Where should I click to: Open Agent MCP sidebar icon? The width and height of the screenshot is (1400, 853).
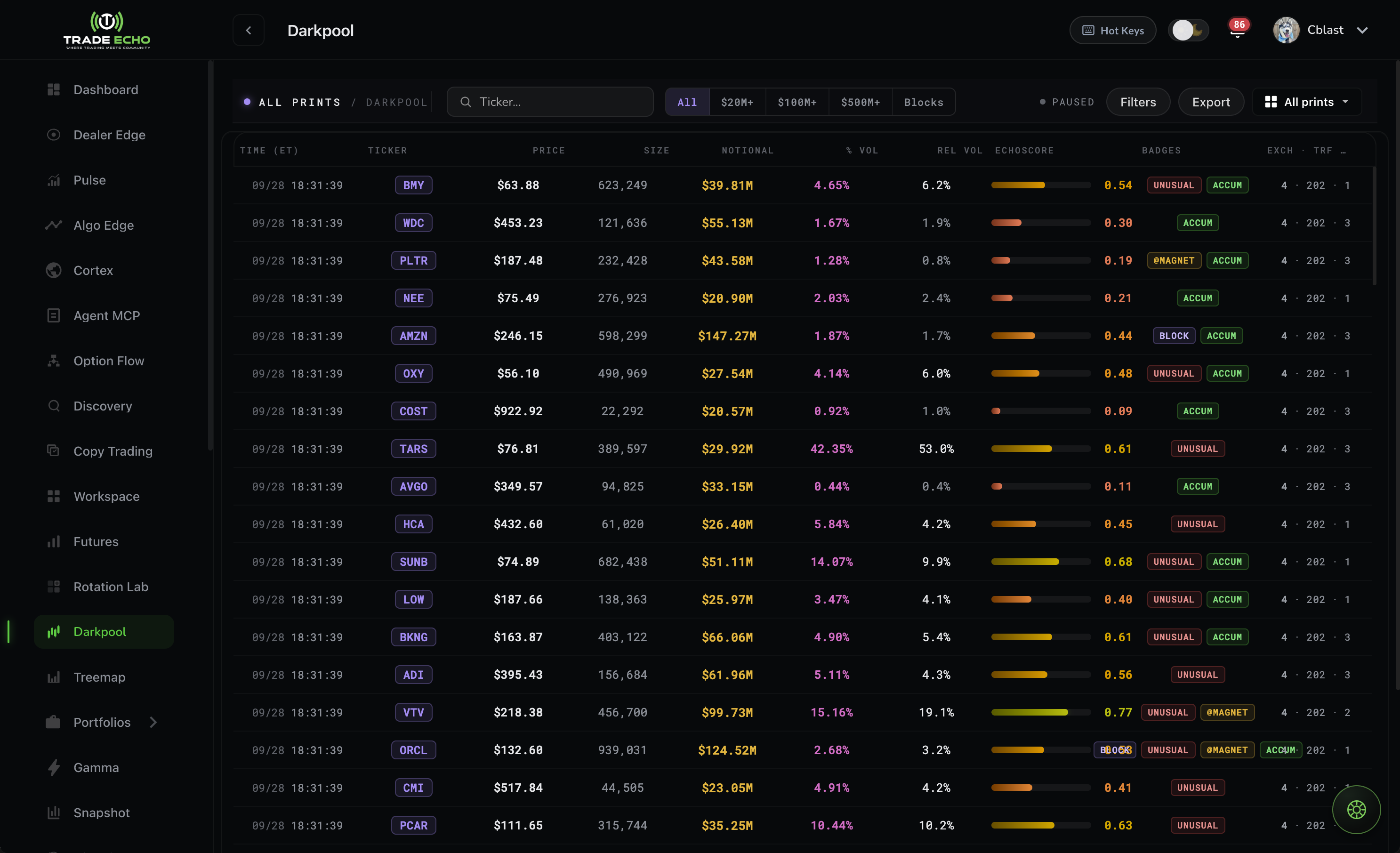pyautogui.click(x=53, y=315)
